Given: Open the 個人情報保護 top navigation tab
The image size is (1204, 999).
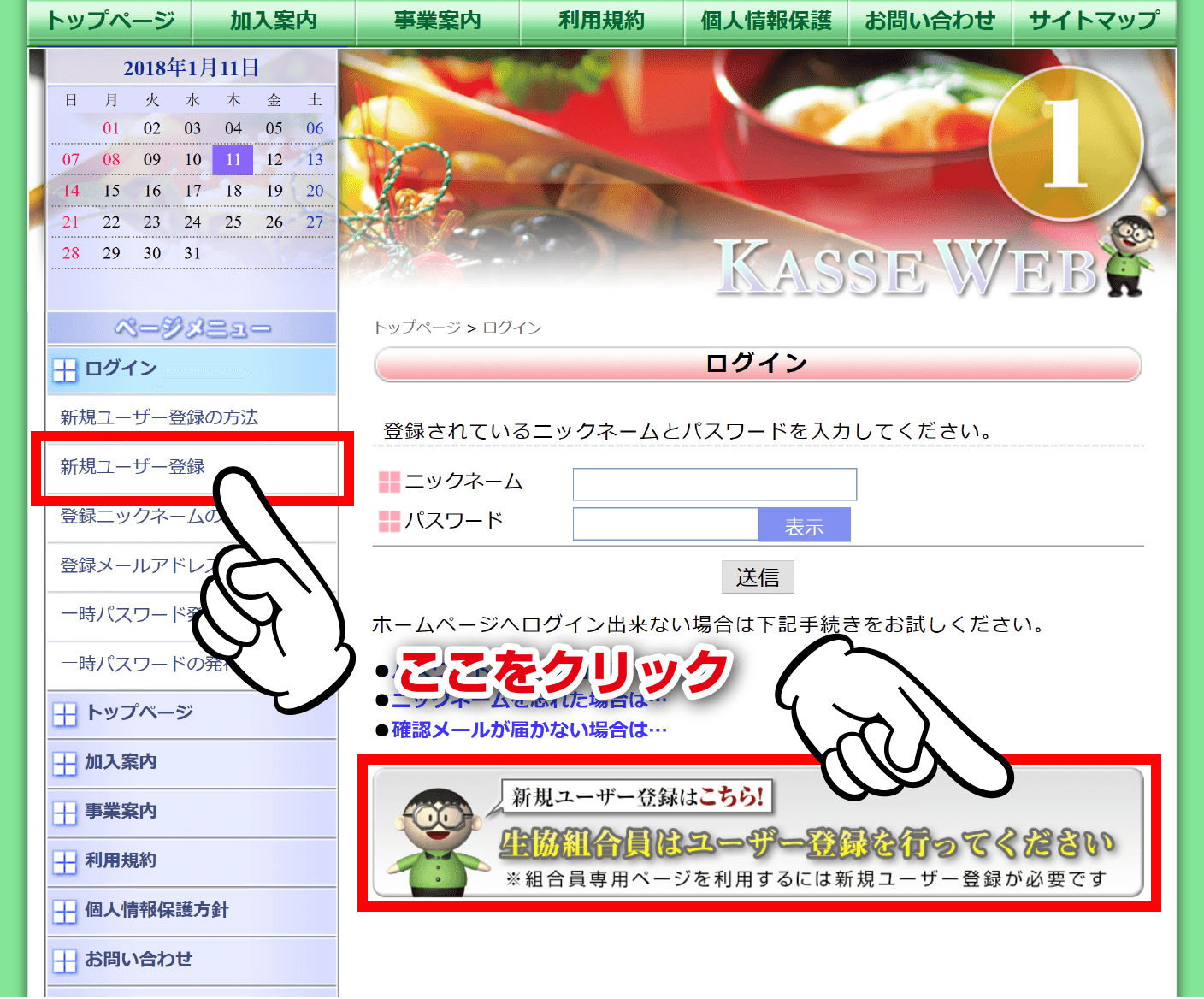Looking at the screenshot, I should click(766, 21).
